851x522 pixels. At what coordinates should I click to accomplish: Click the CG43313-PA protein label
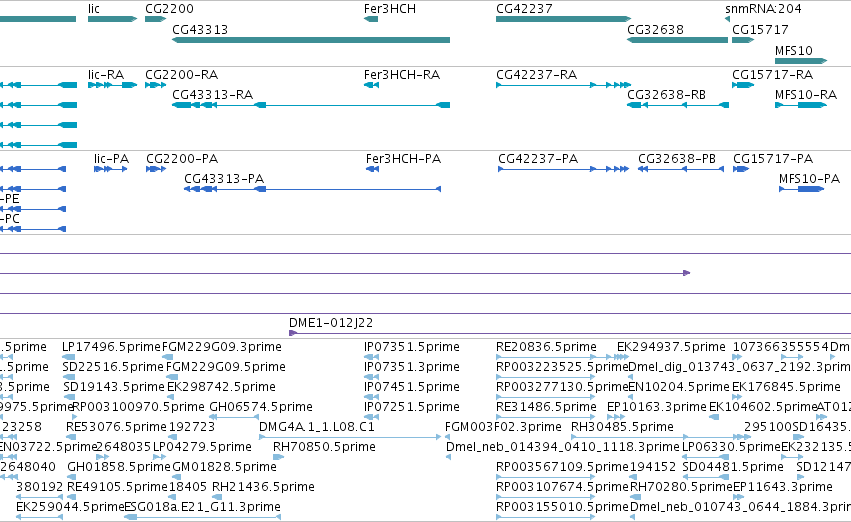point(224,179)
